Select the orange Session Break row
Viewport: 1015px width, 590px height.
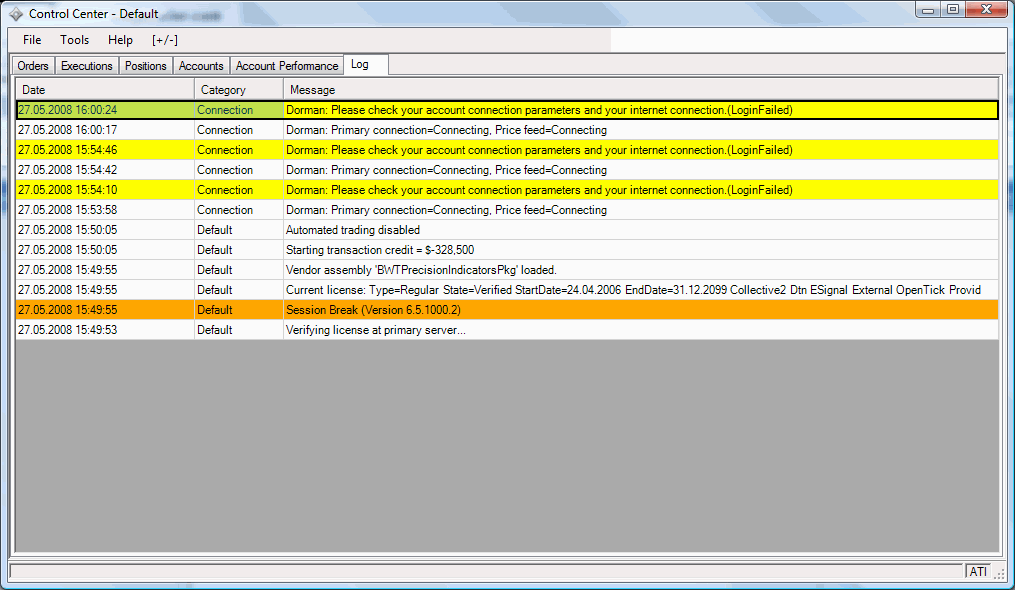pos(507,310)
